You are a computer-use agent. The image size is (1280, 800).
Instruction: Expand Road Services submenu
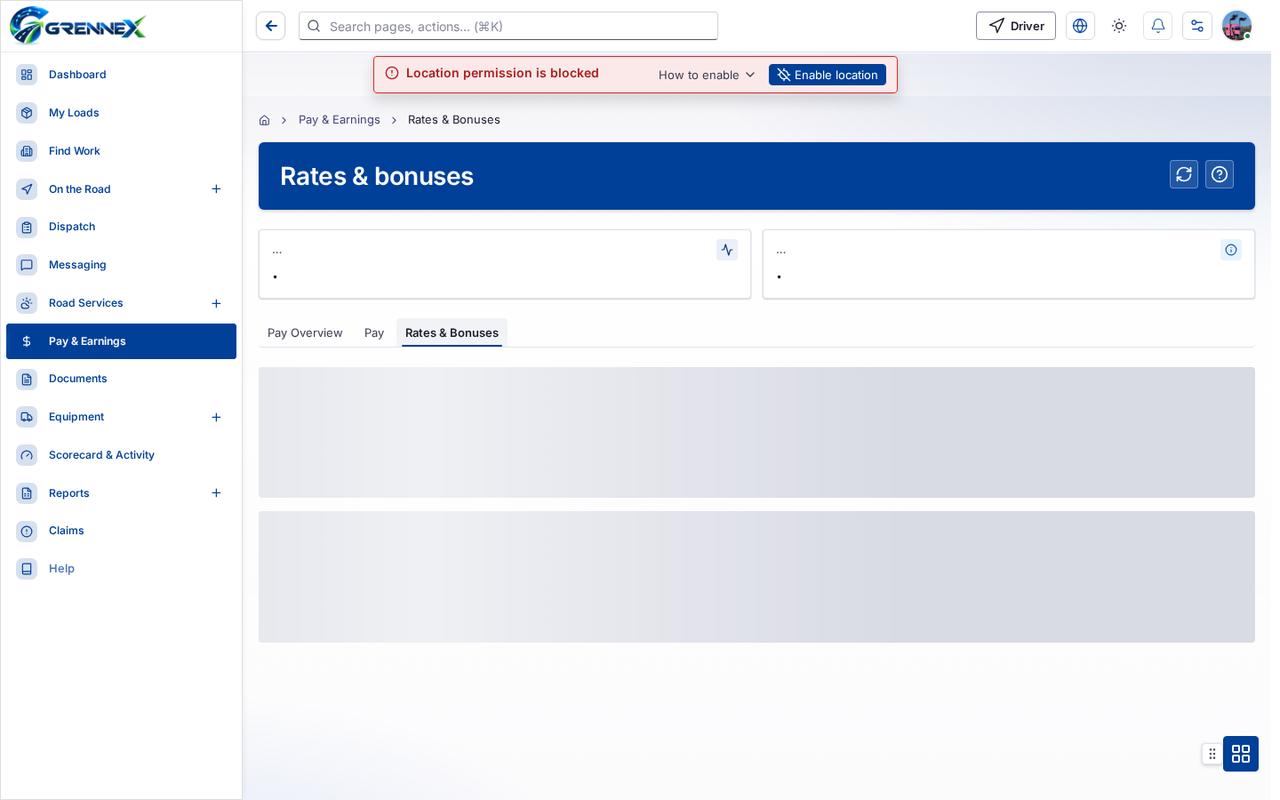216,303
